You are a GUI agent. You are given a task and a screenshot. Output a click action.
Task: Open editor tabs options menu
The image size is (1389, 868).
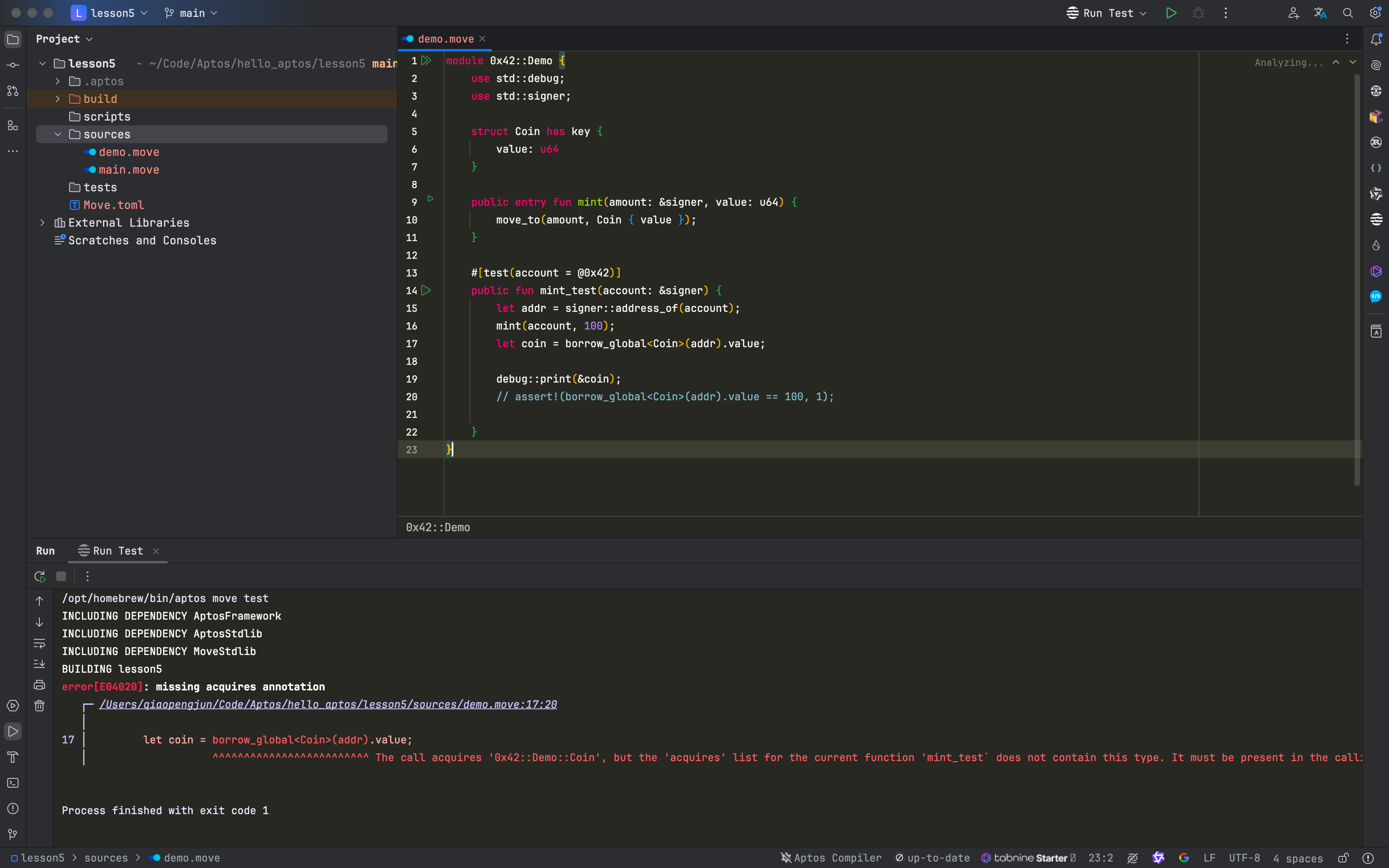1346,39
